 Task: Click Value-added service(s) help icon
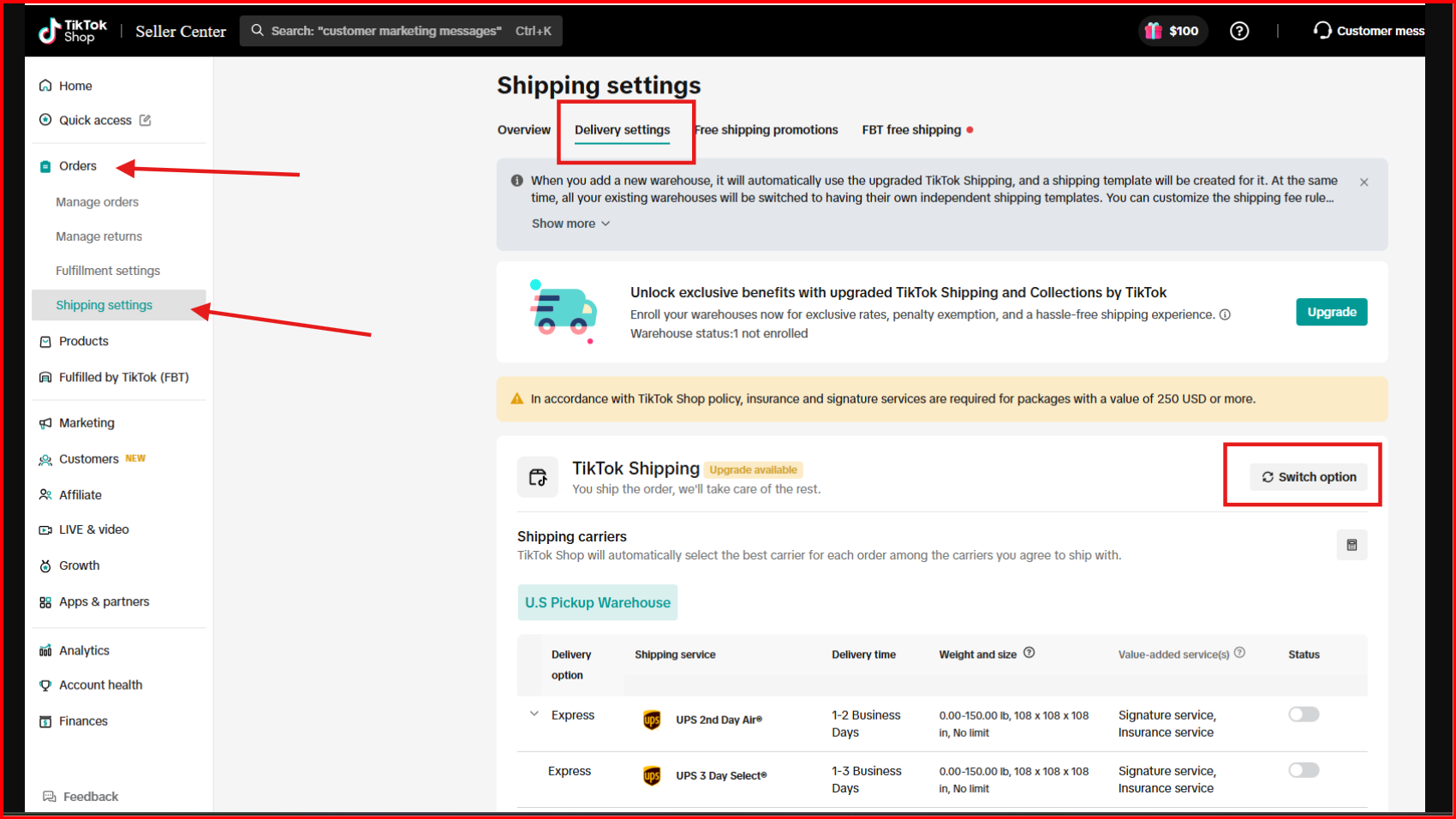tap(1239, 653)
